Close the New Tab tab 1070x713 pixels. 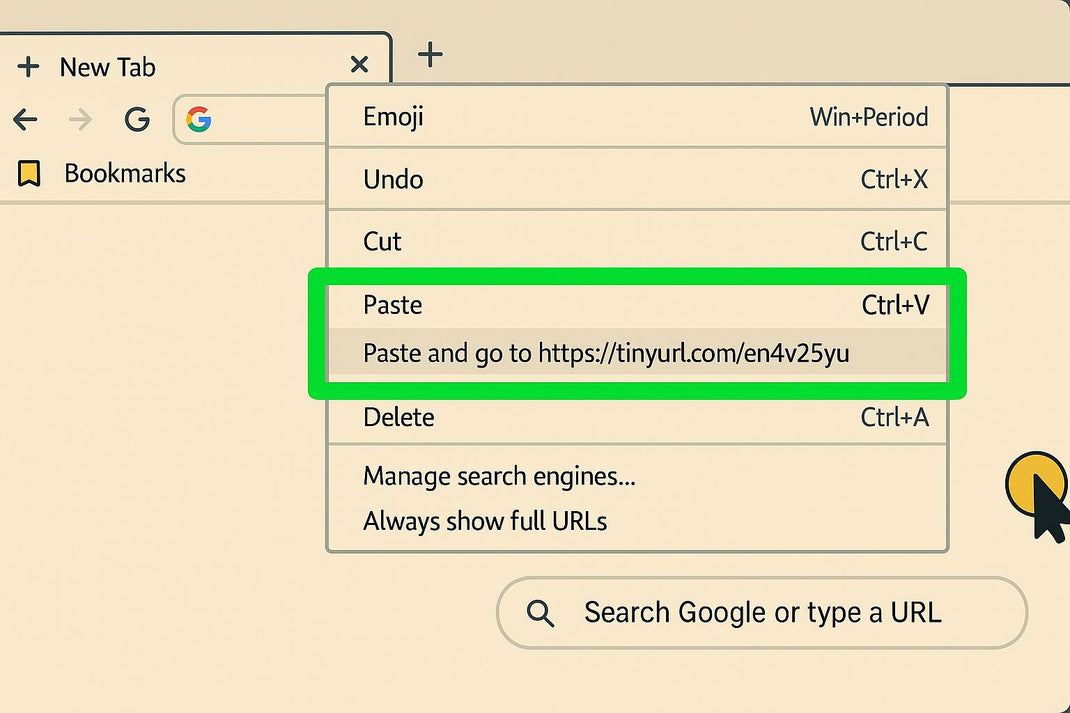[359, 64]
